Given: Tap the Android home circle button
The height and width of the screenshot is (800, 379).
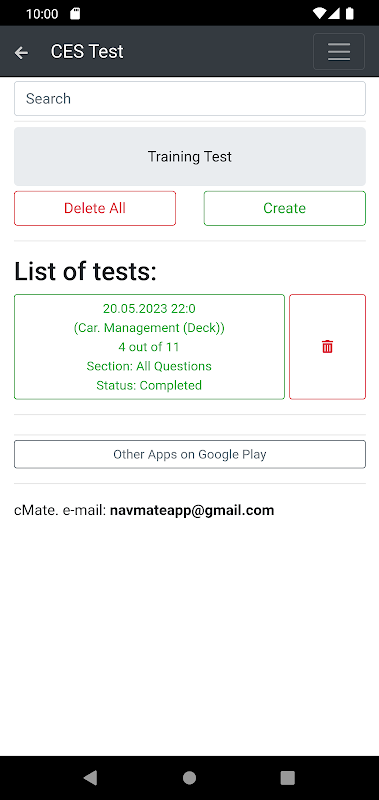Looking at the screenshot, I should pos(189,777).
